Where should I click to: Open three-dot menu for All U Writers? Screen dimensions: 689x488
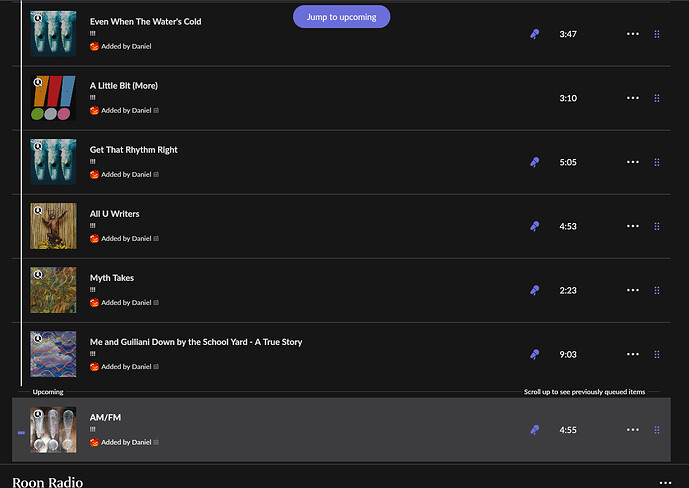click(x=632, y=226)
